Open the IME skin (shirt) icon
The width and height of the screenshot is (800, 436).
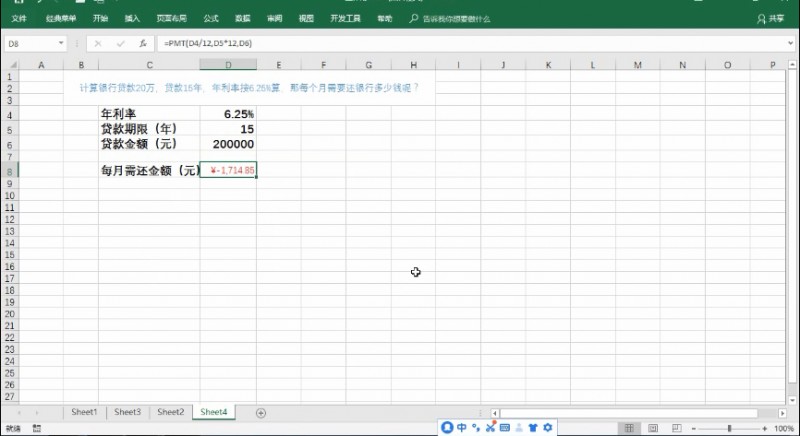pyautogui.click(x=533, y=427)
